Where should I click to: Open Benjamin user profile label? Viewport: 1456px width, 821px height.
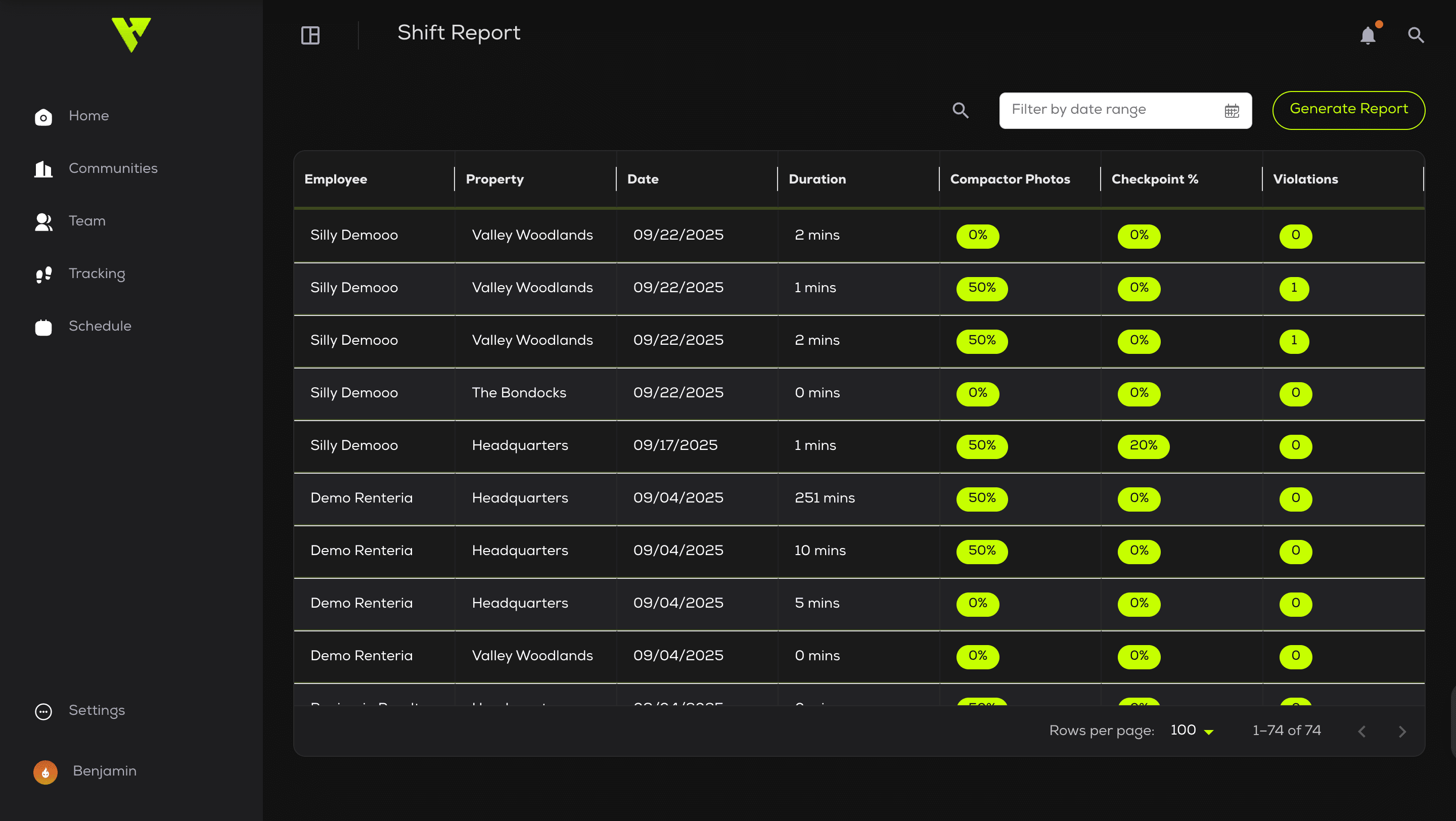tap(105, 771)
